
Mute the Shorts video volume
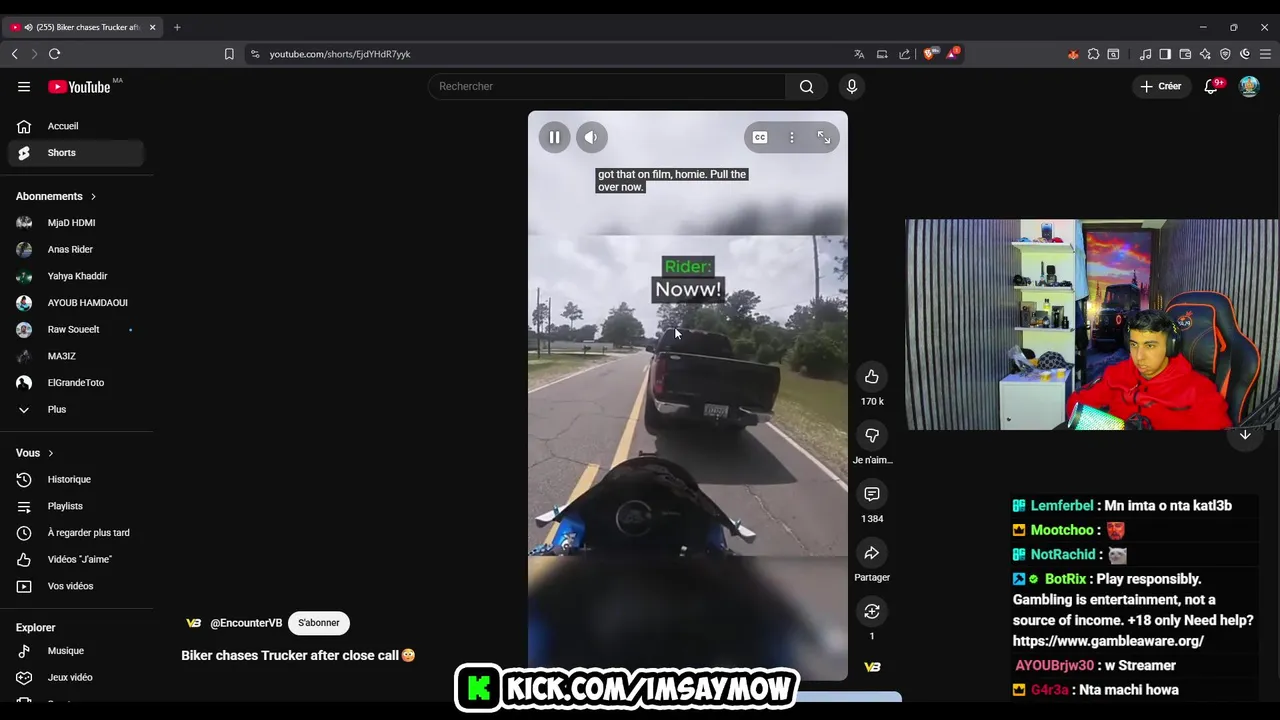(591, 137)
